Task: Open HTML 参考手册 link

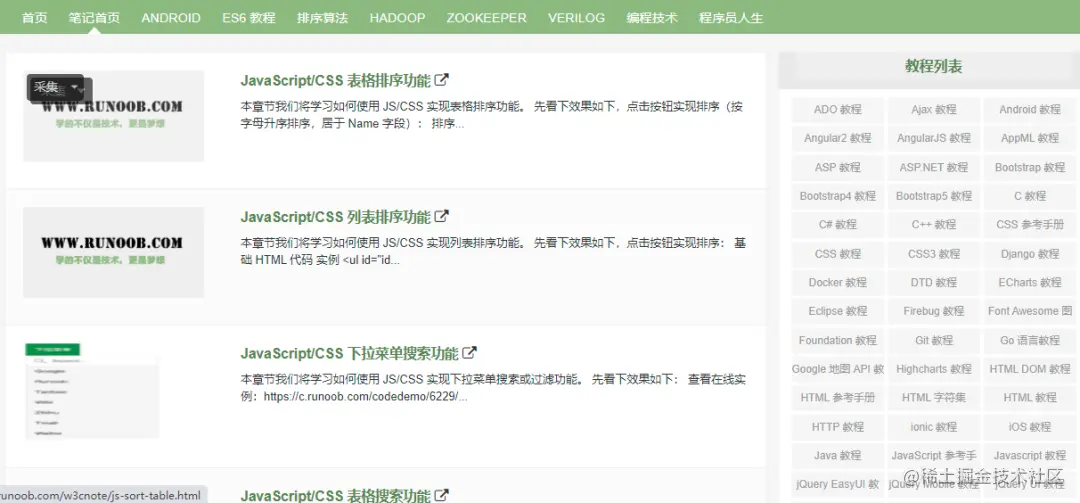Action: [x=838, y=398]
